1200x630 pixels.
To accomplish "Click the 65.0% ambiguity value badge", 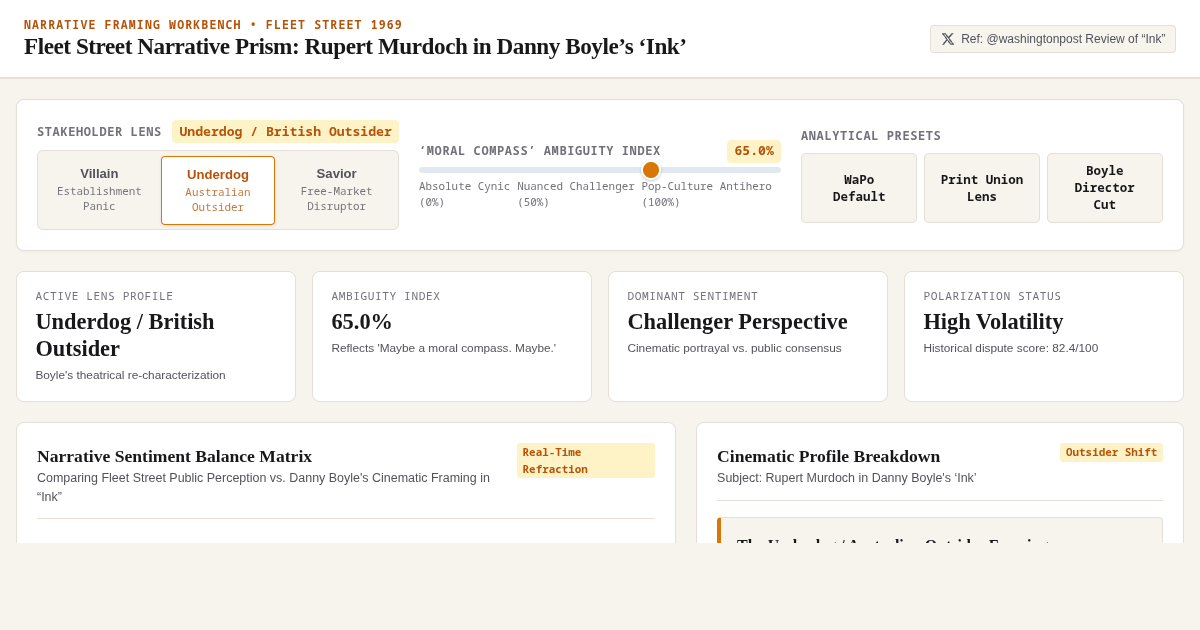I will pos(754,151).
